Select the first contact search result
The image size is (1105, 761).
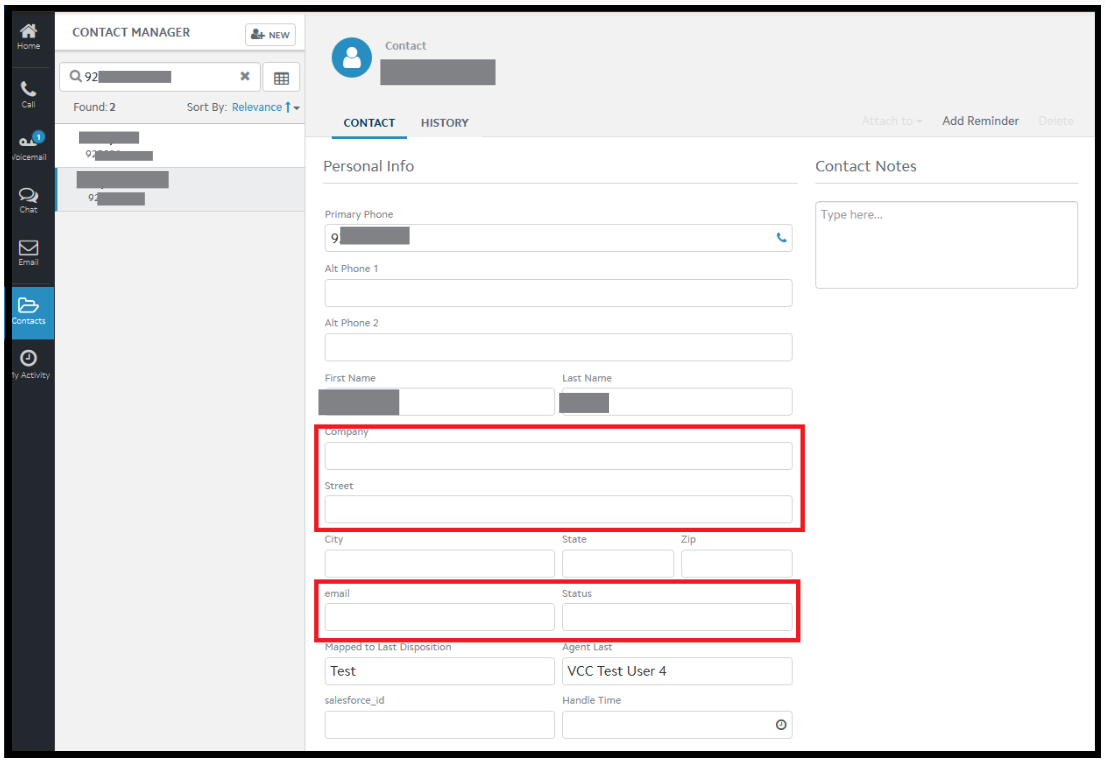tap(180, 146)
